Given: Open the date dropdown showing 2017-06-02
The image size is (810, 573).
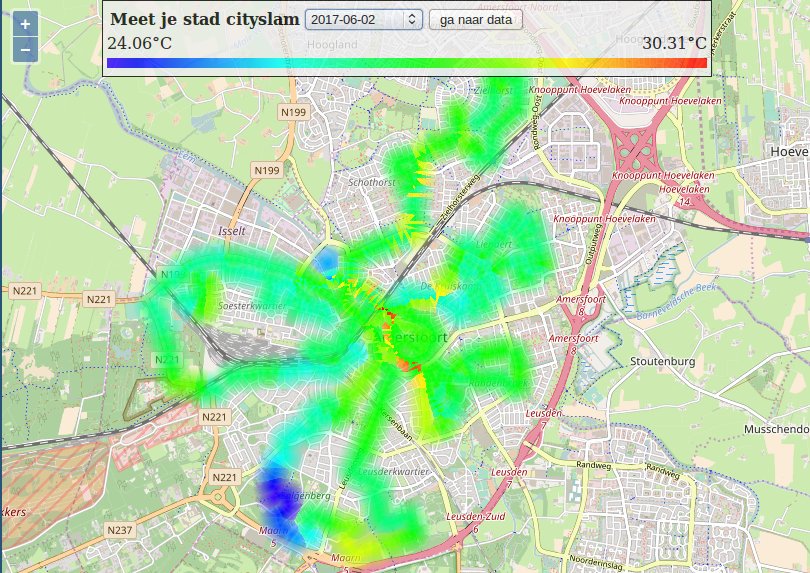Looking at the screenshot, I should click(x=364, y=20).
